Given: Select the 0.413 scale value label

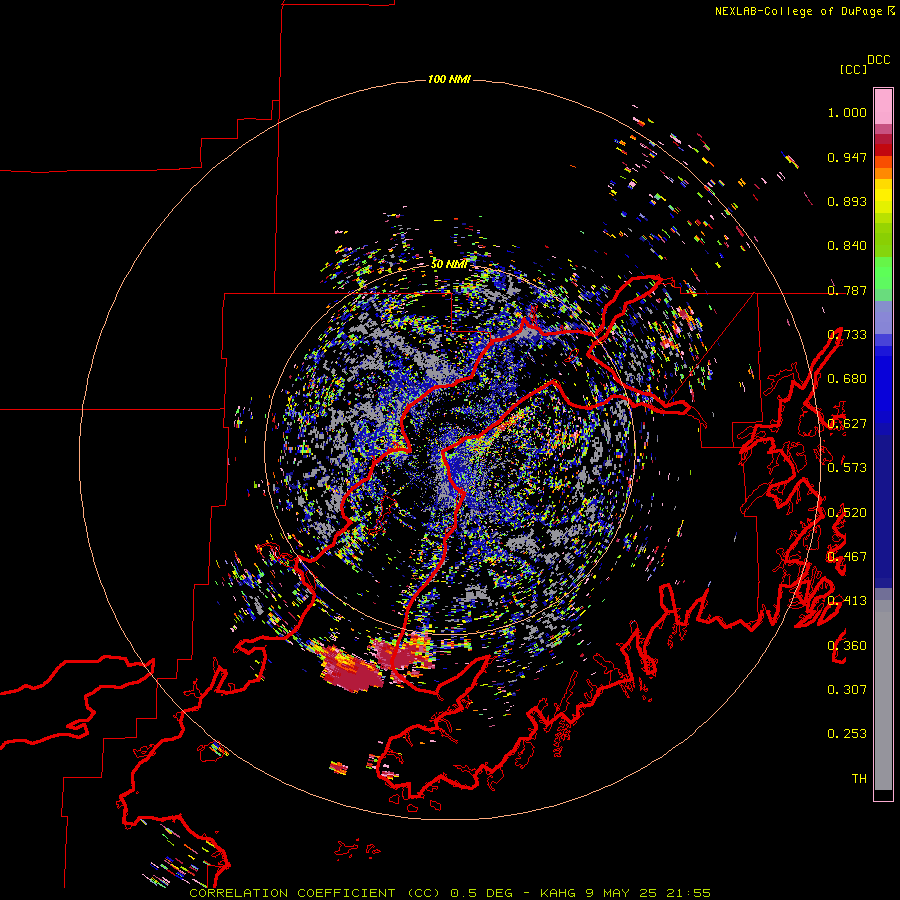Looking at the screenshot, I should [847, 601].
